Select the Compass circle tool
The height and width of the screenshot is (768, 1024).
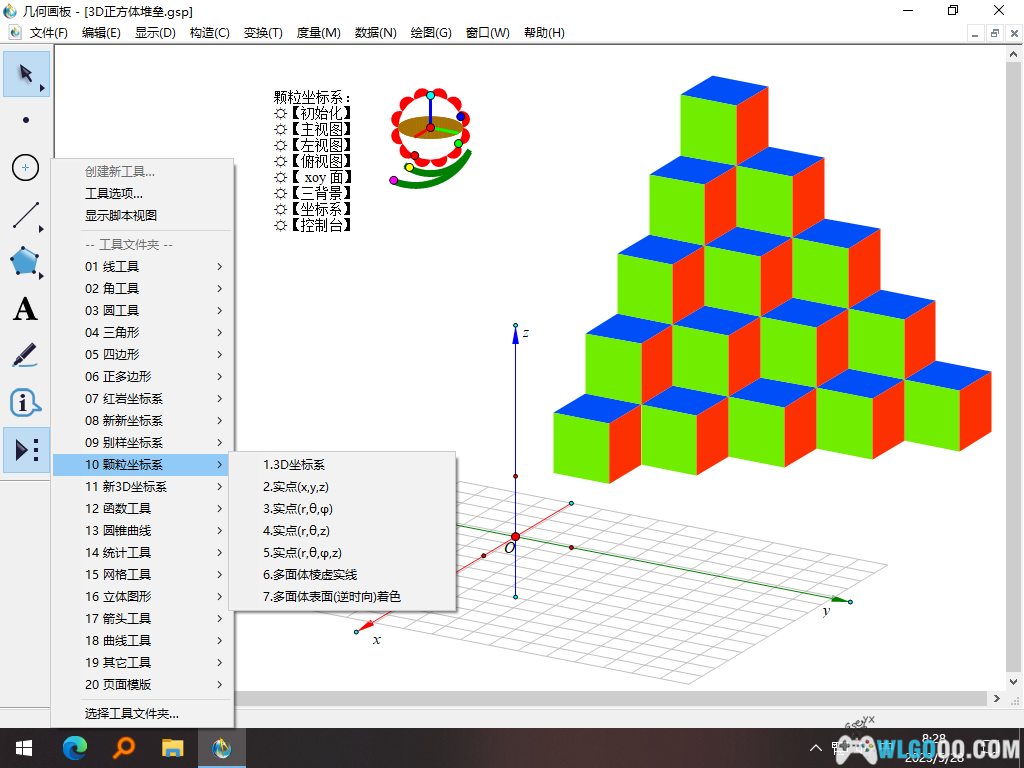point(26,167)
